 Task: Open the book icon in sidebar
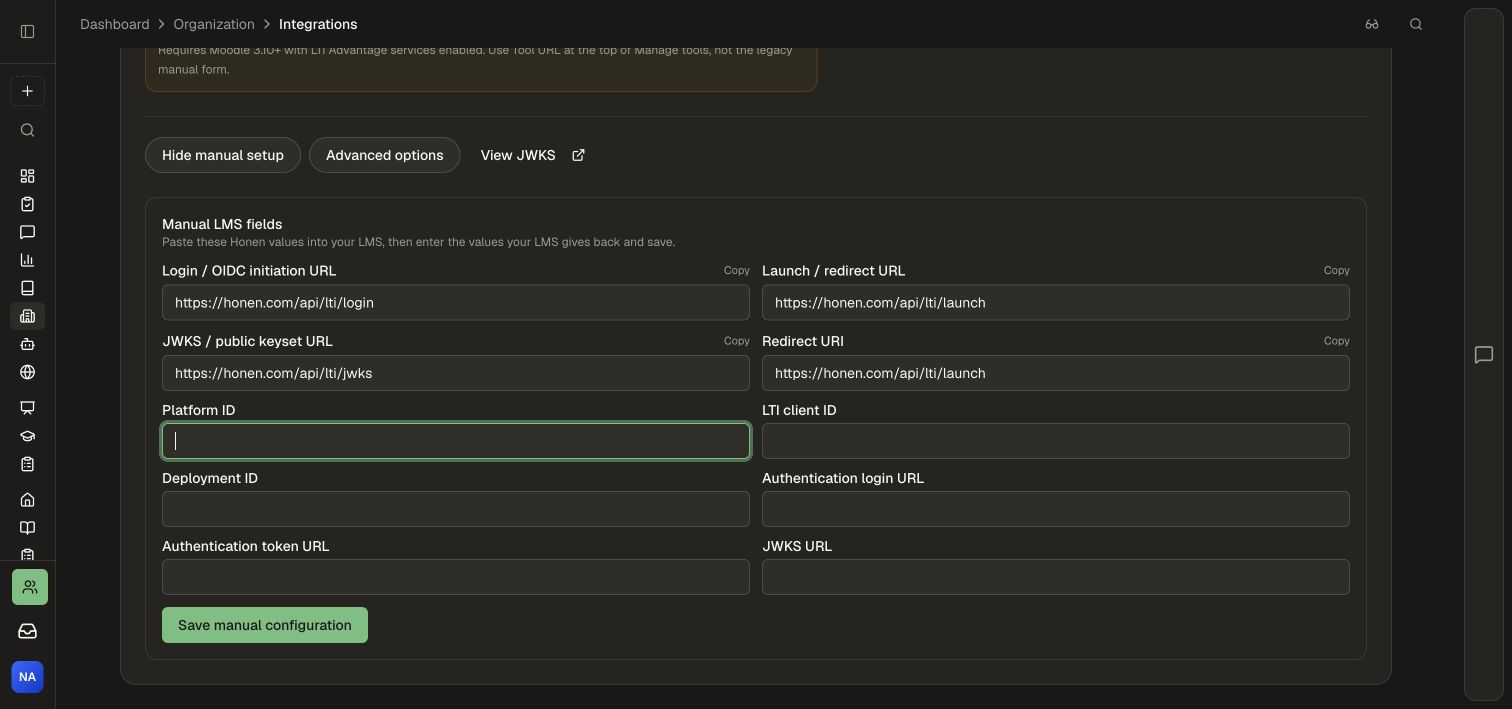point(27,288)
